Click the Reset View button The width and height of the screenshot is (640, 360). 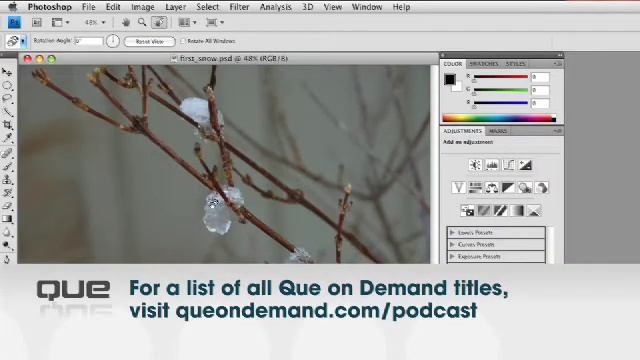150,42
